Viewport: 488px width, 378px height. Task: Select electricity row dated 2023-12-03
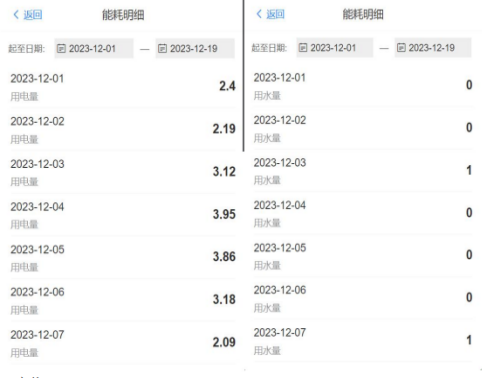(x=123, y=172)
